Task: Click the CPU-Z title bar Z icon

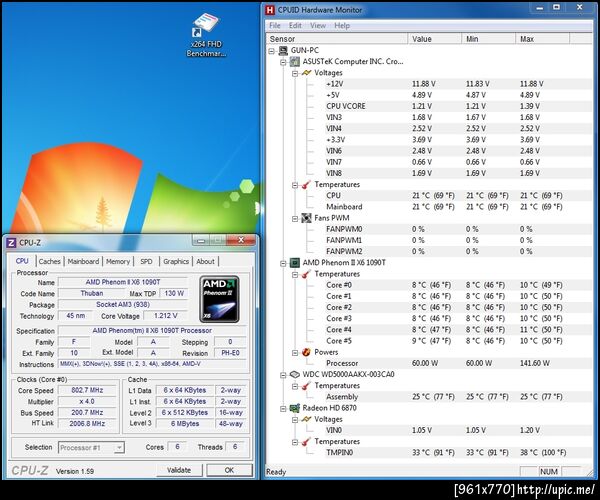Action: pyautogui.click(x=11, y=243)
